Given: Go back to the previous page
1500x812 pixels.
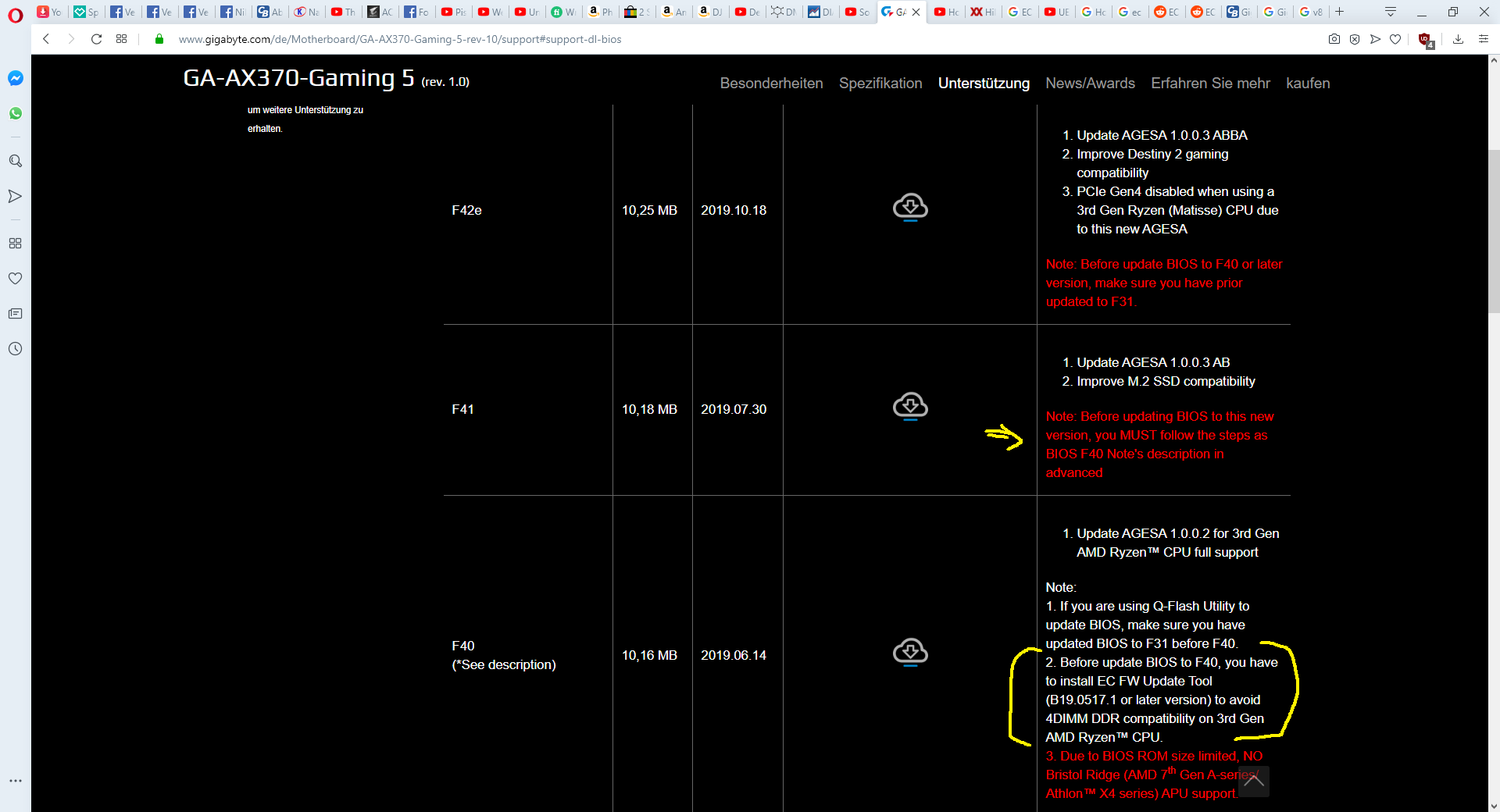Looking at the screenshot, I should [46, 39].
